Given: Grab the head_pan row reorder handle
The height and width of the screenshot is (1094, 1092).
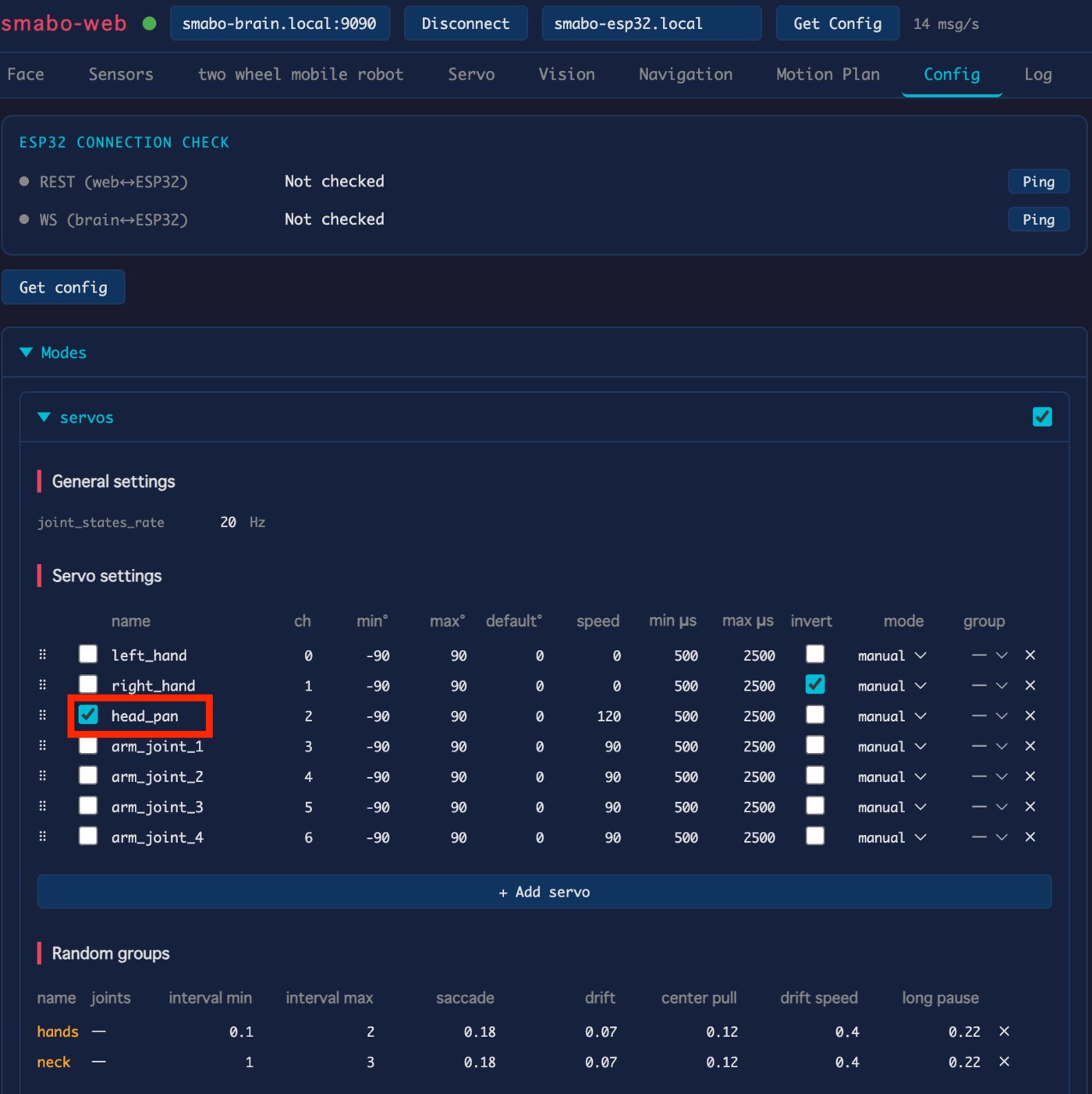Looking at the screenshot, I should [43, 716].
